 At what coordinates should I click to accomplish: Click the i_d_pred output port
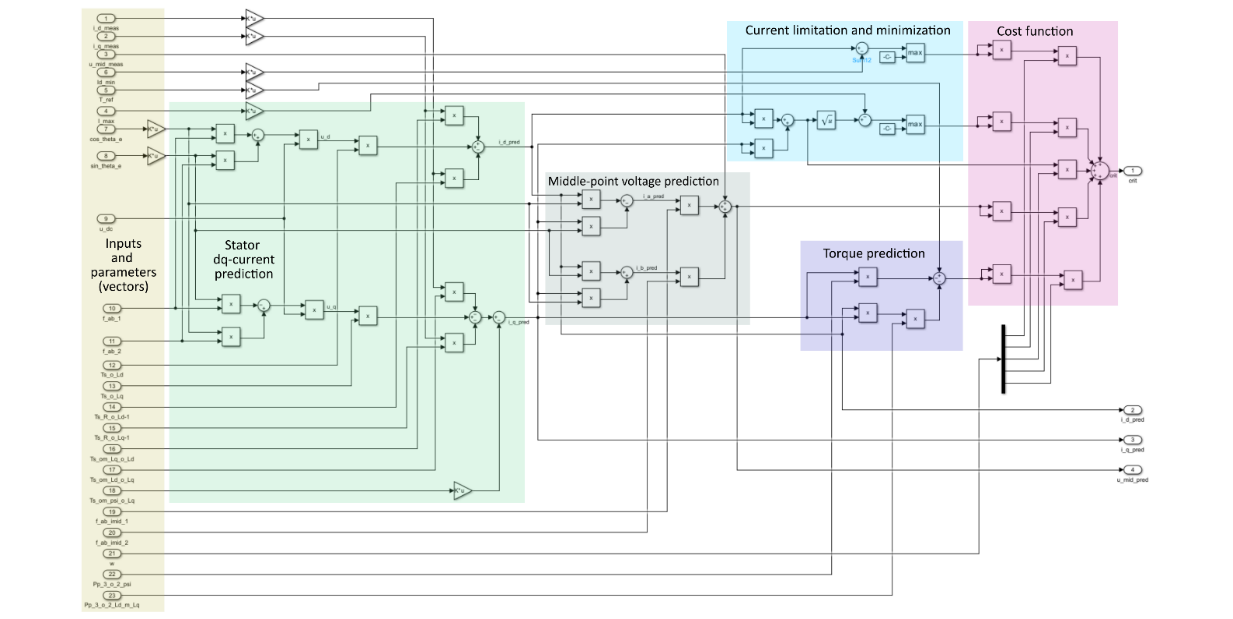(x=1133, y=410)
